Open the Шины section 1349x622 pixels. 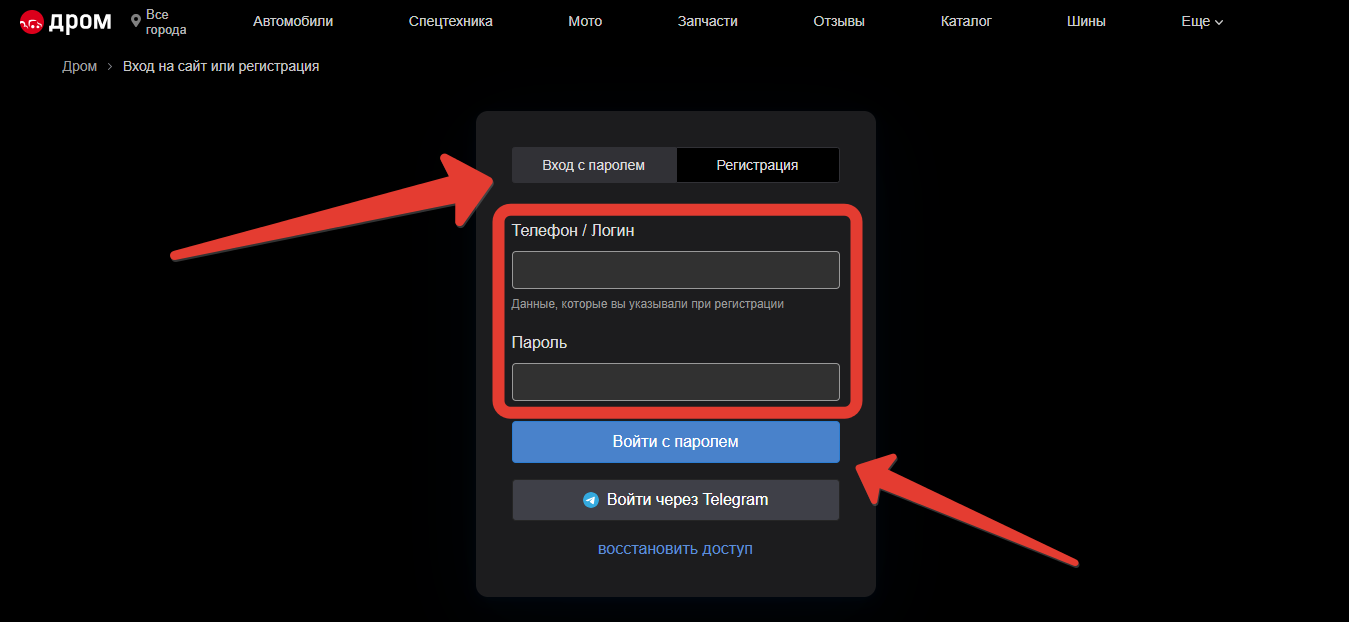pyautogui.click(x=1086, y=21)
